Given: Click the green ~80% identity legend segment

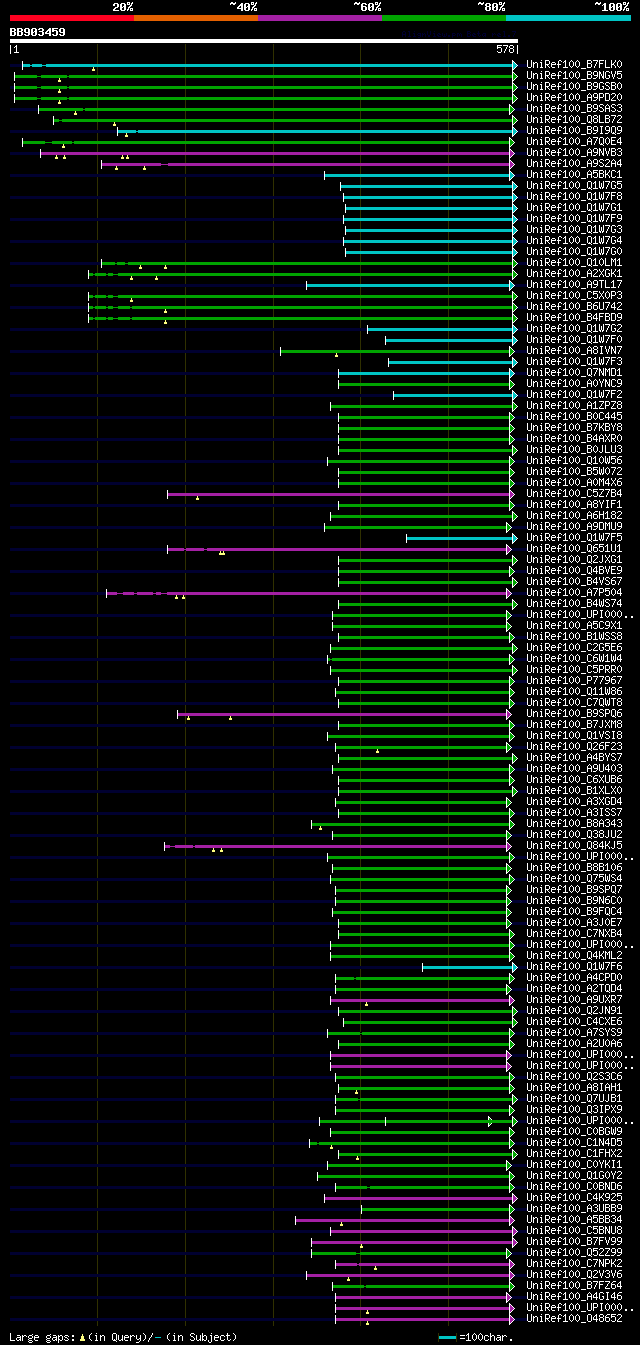Looking at the screenshot, I should point(444,17).
